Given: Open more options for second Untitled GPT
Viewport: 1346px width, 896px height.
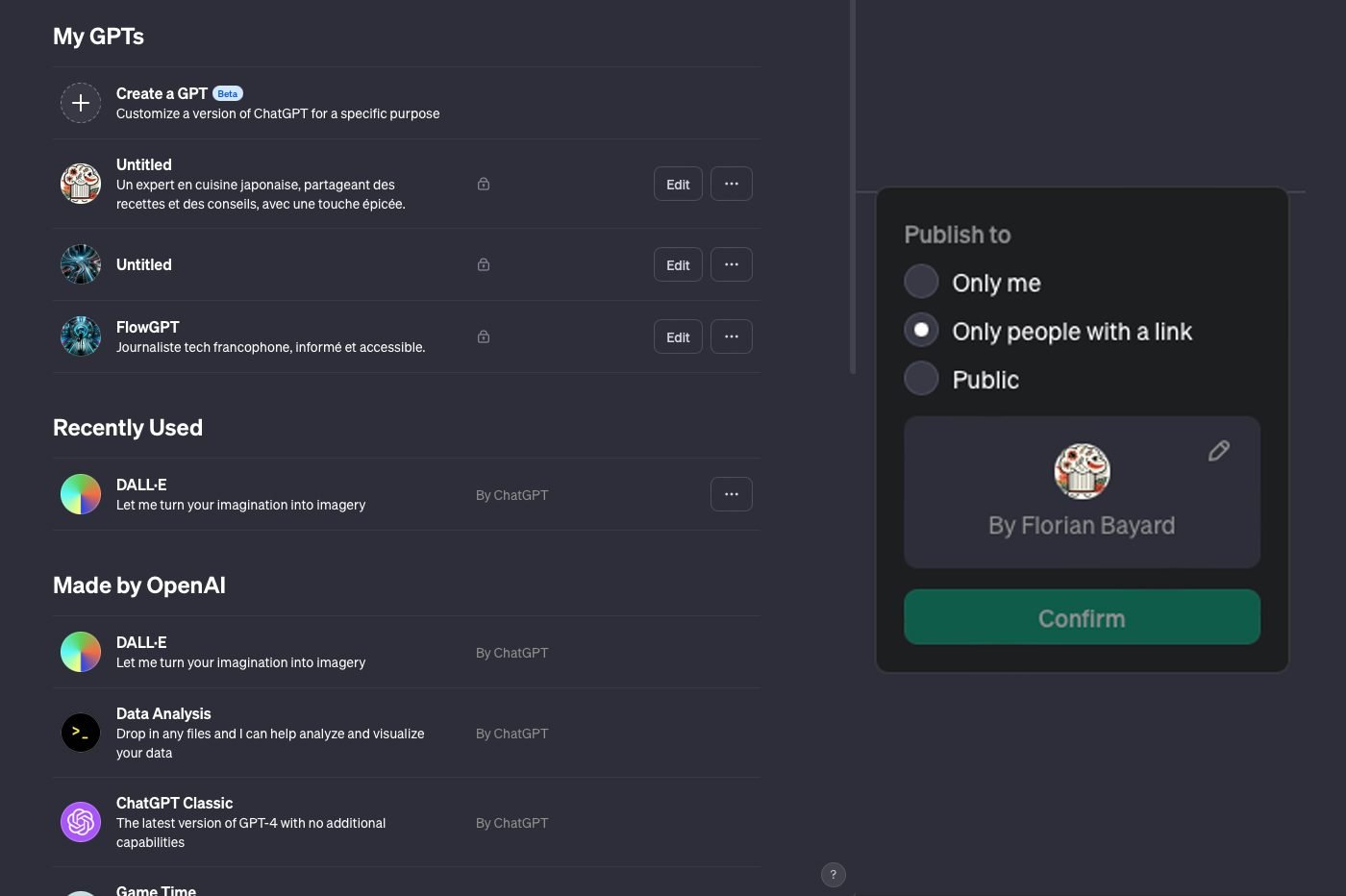Looking at the screenshot, I should click(x=732, y=264).
